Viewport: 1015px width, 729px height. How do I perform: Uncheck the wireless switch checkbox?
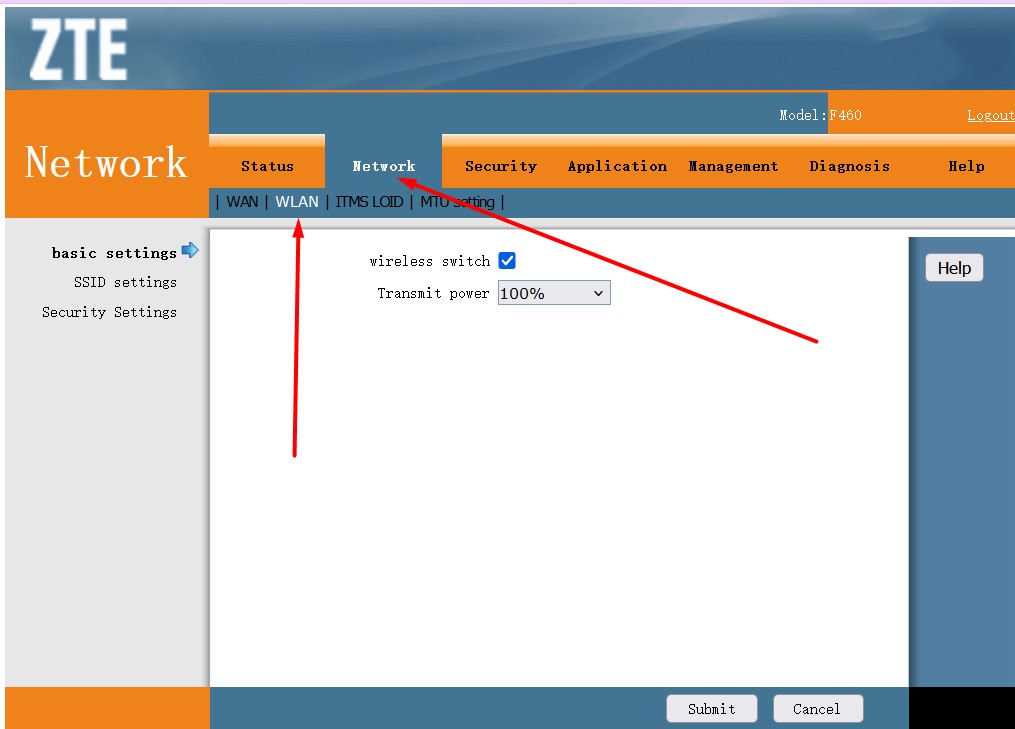507,261
